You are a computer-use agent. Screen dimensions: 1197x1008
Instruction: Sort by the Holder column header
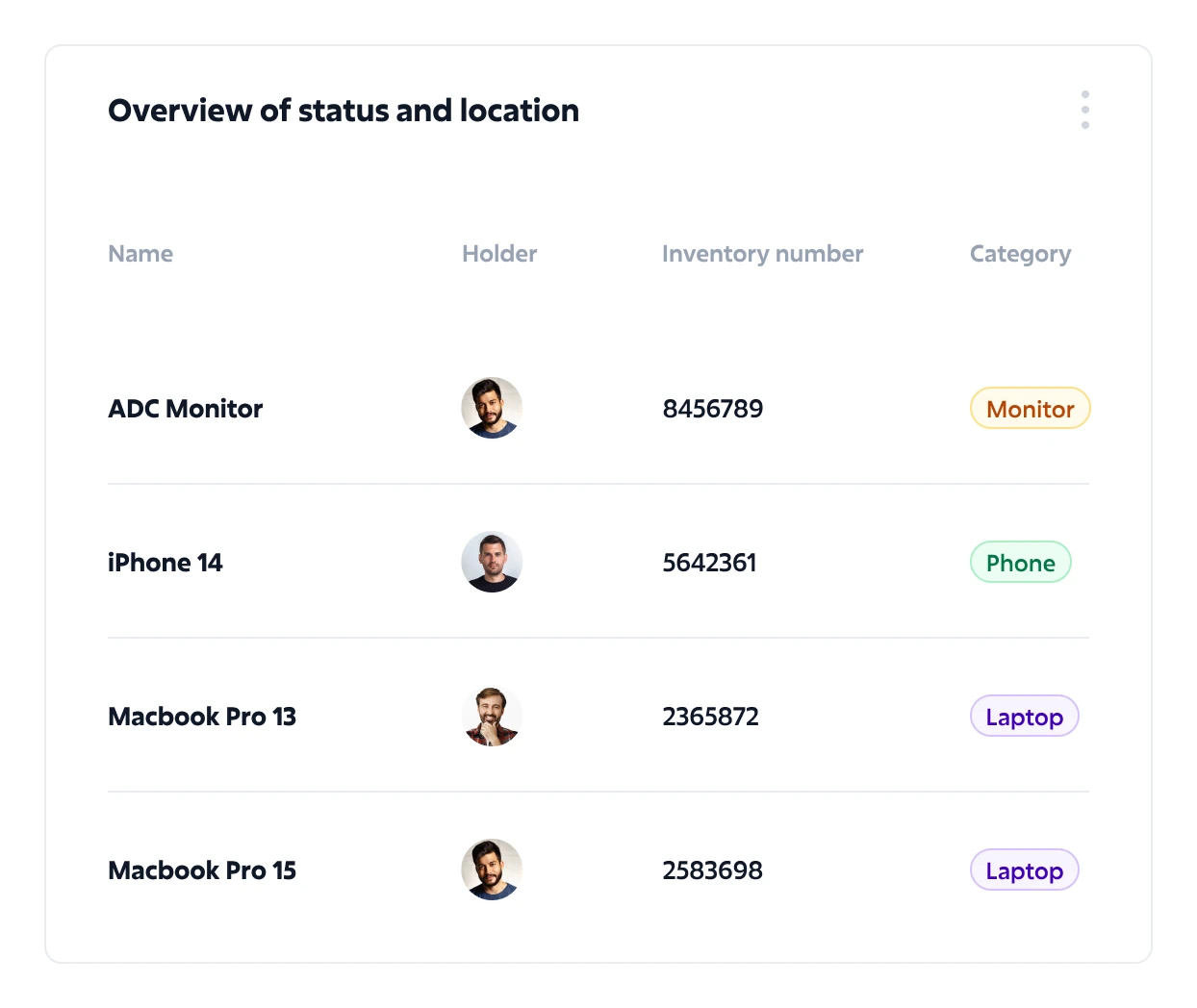pyautogui.click(x=499, y=254)
